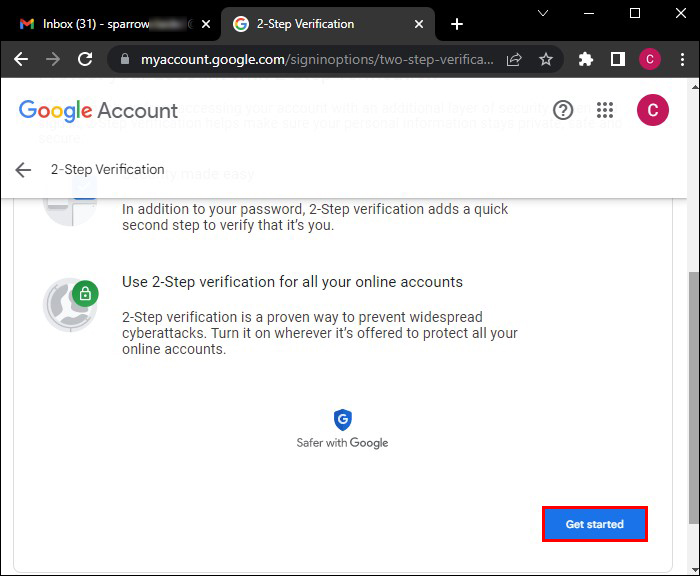Open a new browser tab
The image size is (700, 576).
457,24
